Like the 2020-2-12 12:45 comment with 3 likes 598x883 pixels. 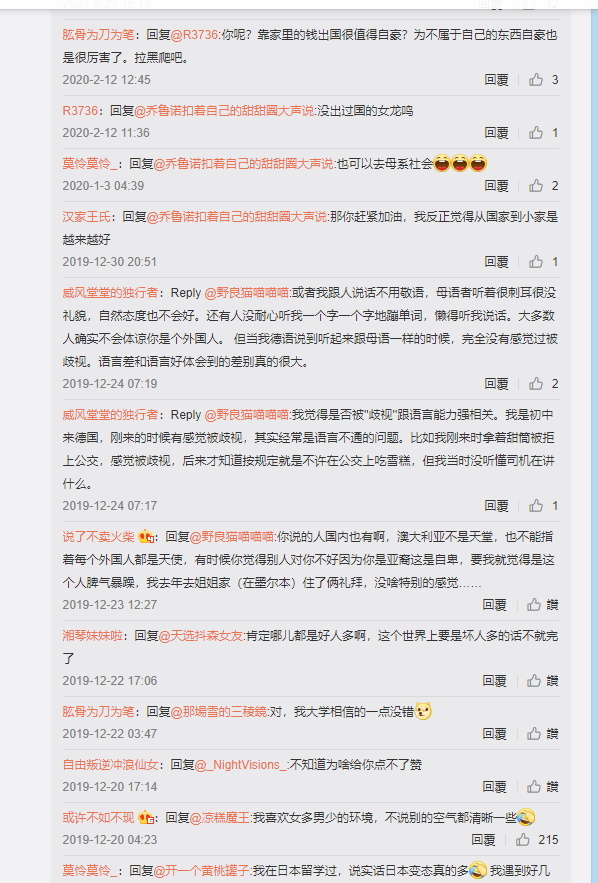(x=535, y=80)
